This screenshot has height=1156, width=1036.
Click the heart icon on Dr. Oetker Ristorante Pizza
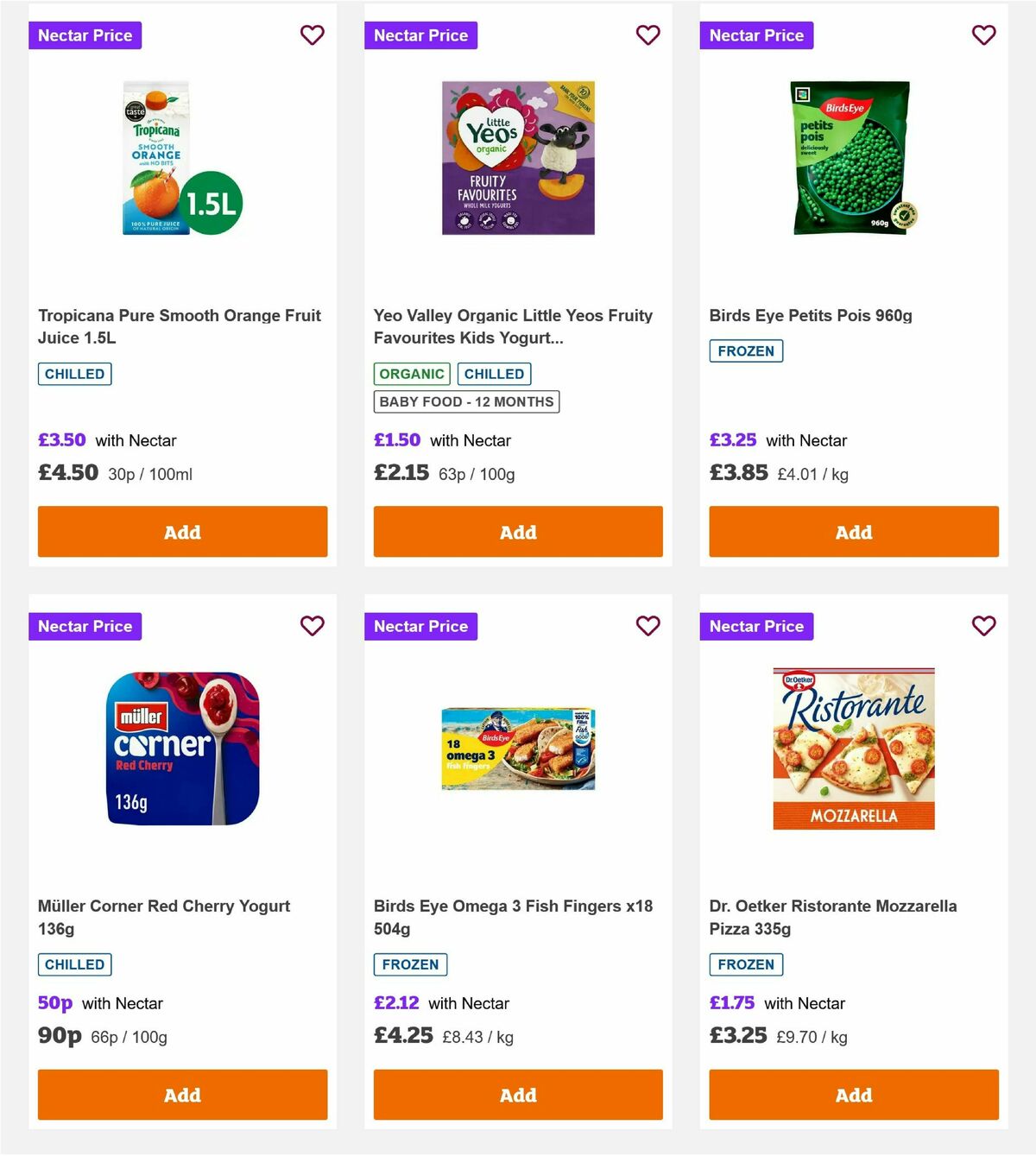[x=983, y=626]
